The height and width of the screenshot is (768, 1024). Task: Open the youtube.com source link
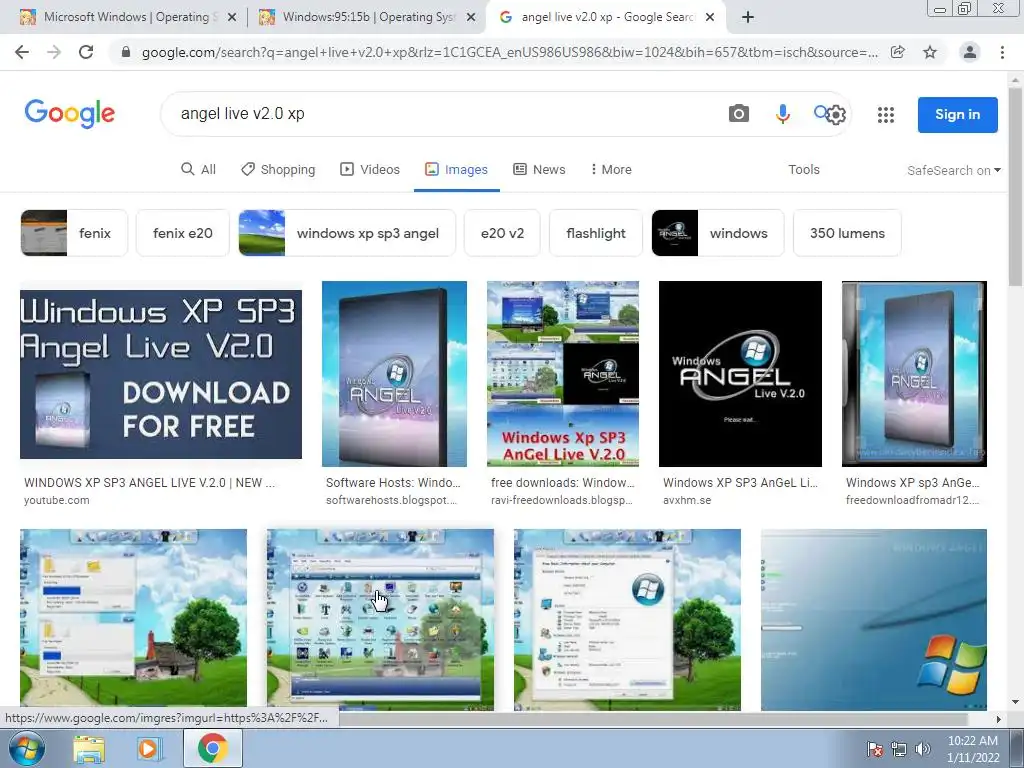(57, 500)
